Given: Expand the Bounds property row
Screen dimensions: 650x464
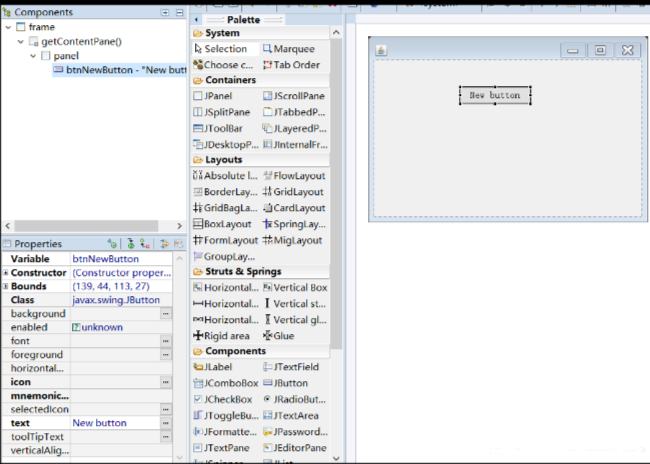Looking at the screenshot, I should click(x=5, y=287).
